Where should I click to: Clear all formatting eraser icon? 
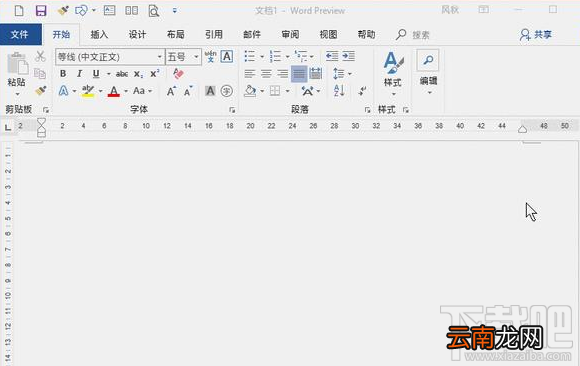click(x=178, y=73)
